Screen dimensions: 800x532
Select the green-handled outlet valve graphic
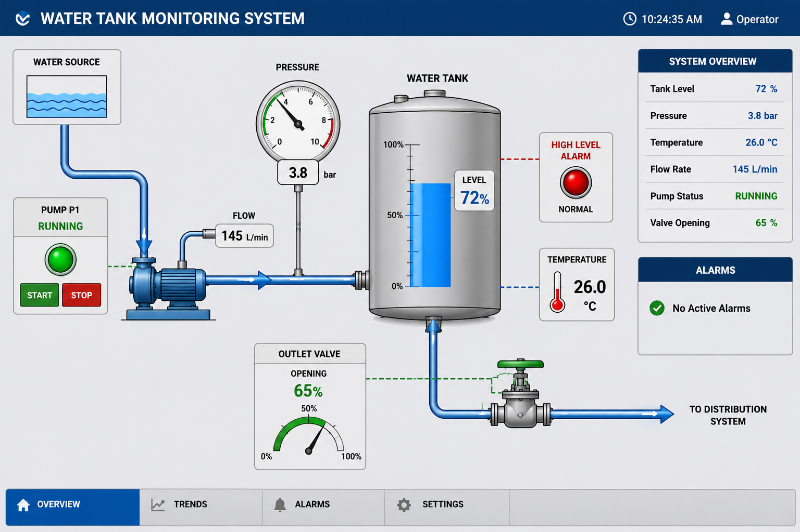pos(520,393)
